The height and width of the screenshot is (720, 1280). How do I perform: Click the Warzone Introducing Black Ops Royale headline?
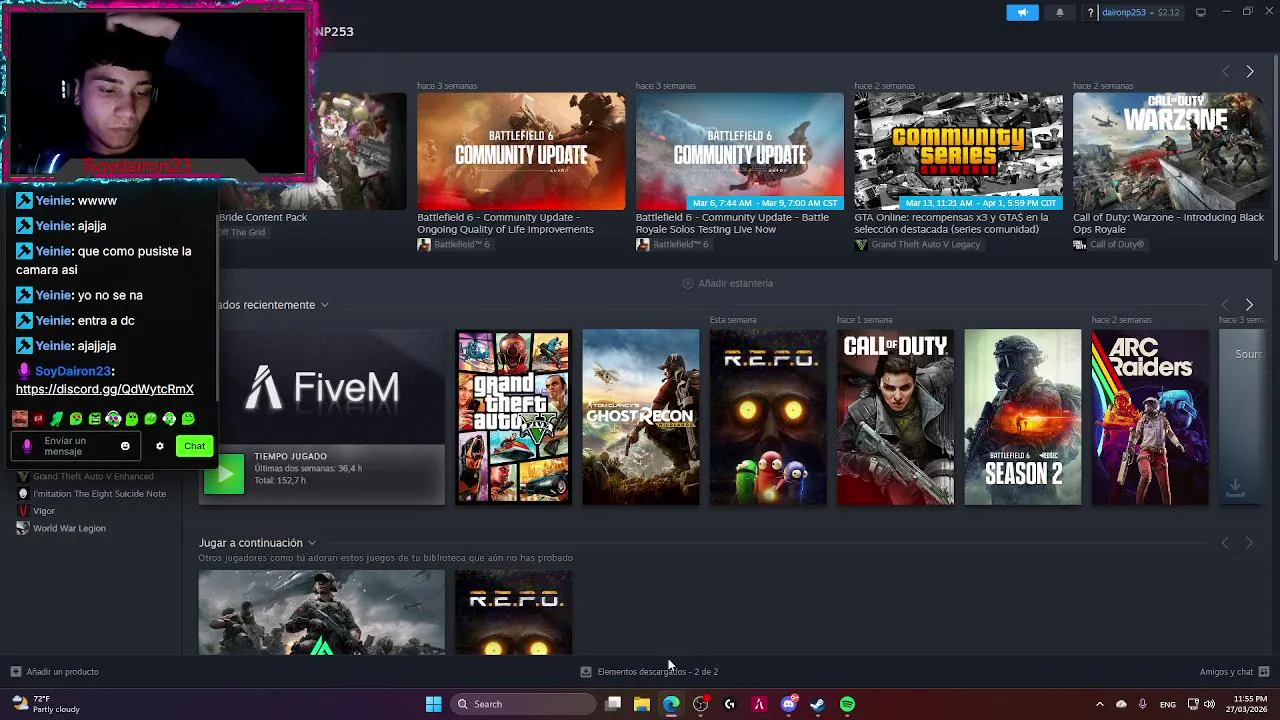coord(1168,223)
